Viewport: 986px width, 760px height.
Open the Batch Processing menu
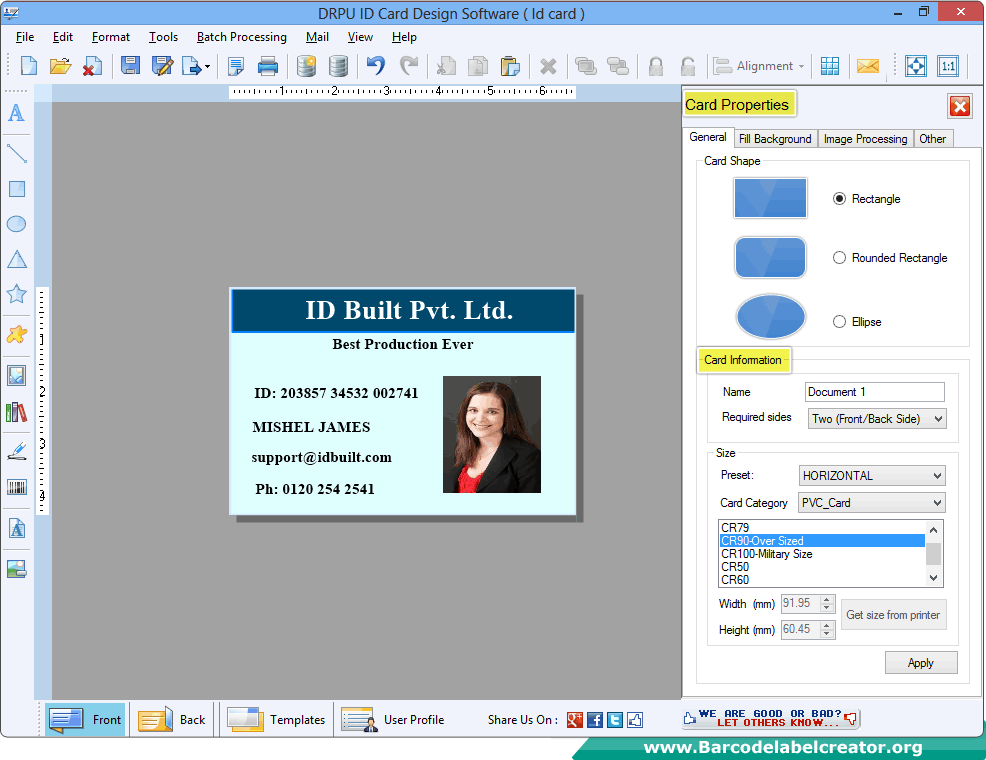(x=241, y=37)
